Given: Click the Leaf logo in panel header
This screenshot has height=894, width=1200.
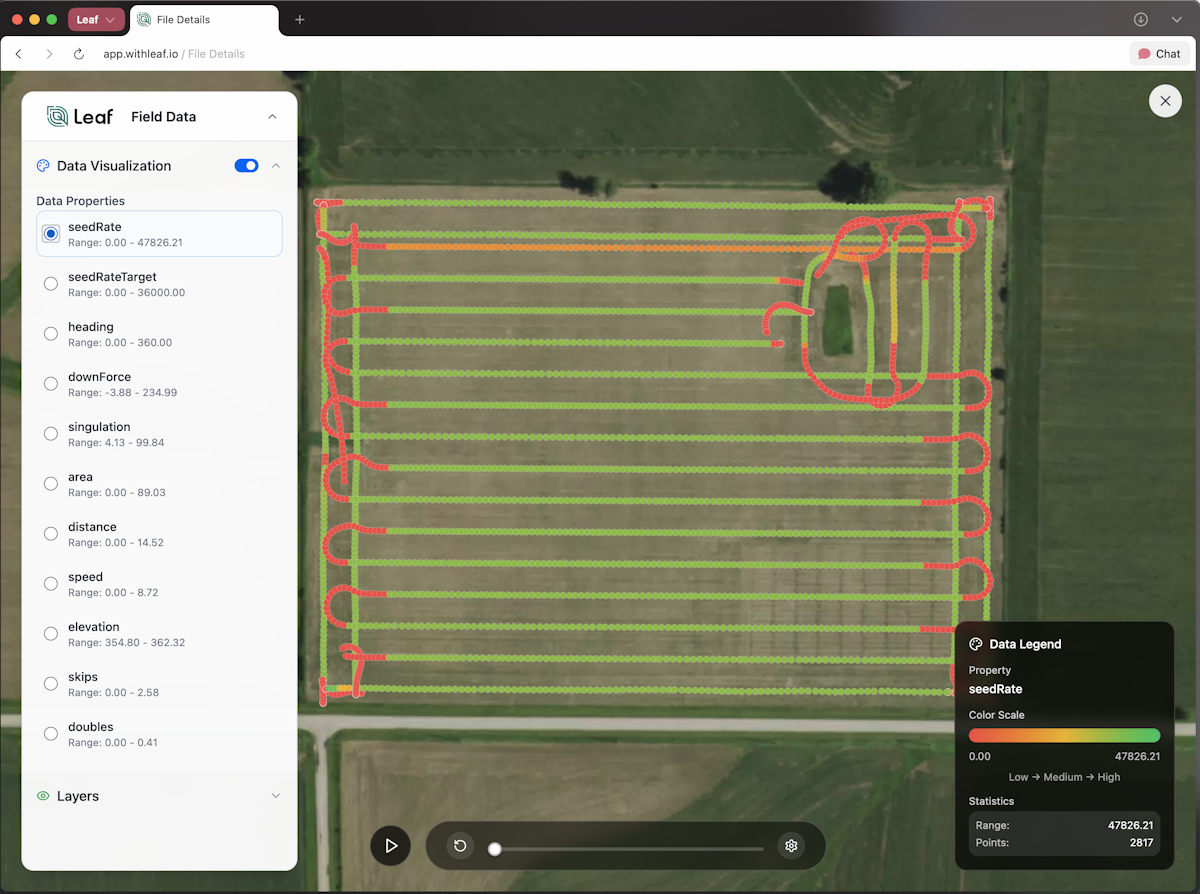Looking at the screenshot, I should 80,117.
